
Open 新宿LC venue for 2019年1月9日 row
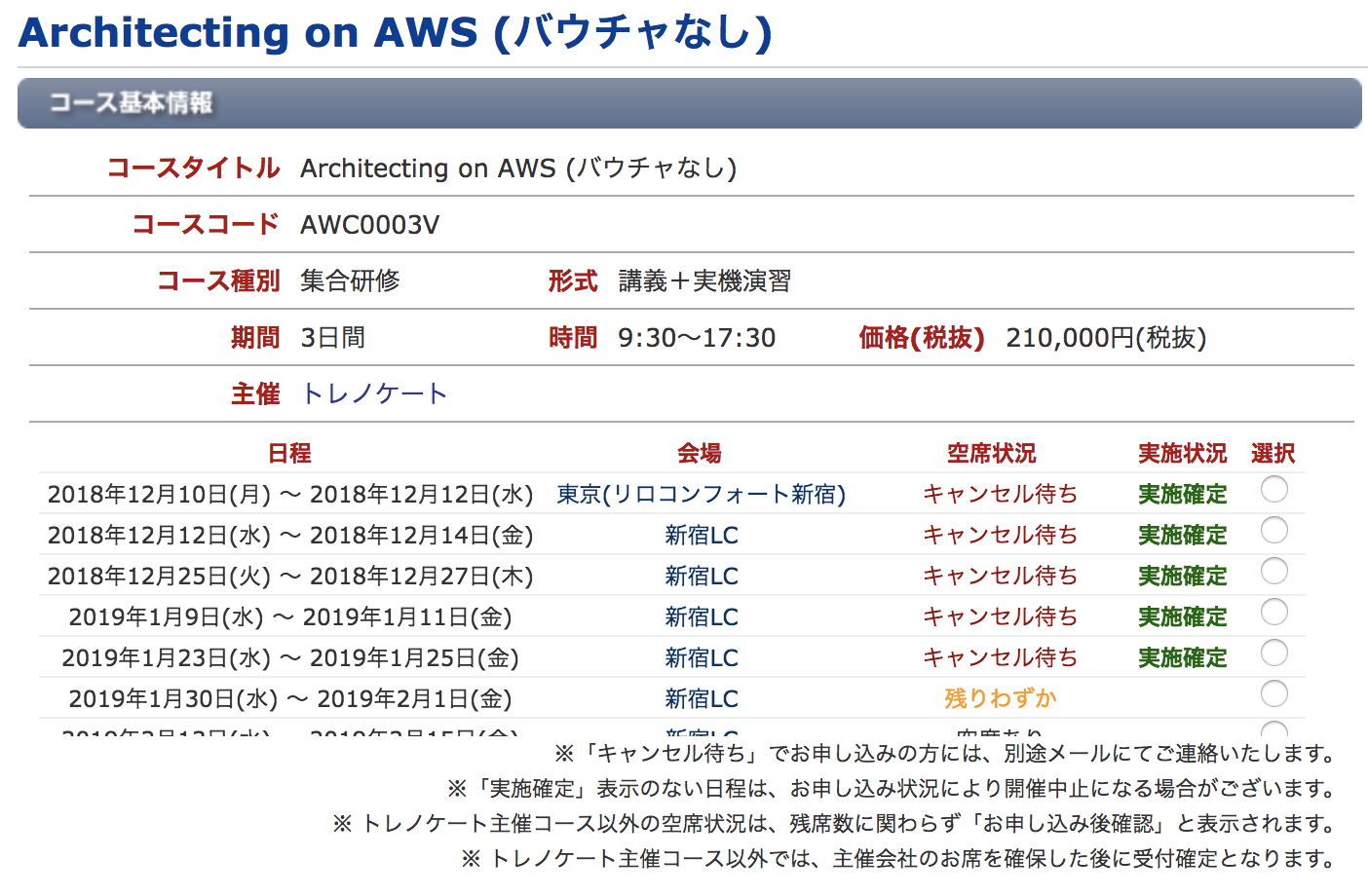[x=701, y=616]
